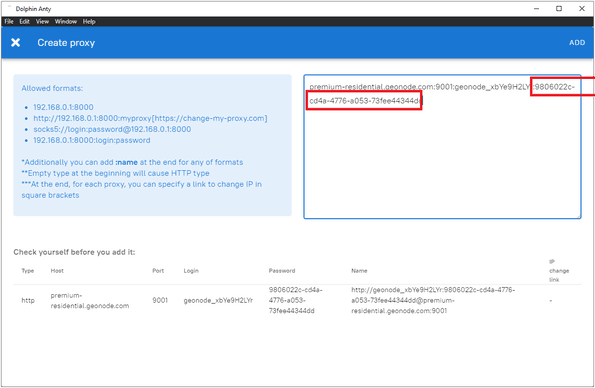Click the IP change link column header
Viewport: 595px width, 388px height.
coord(559,271)
